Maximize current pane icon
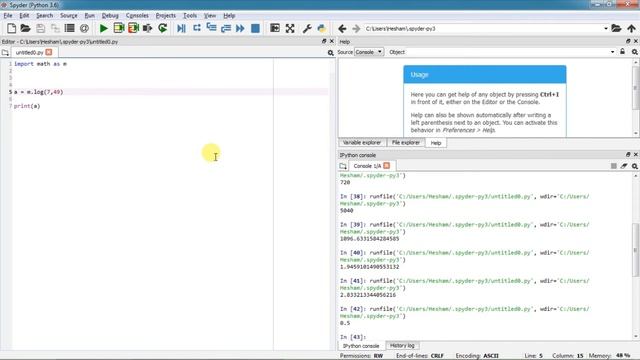 pyautogui.click(x=275, y=28)
